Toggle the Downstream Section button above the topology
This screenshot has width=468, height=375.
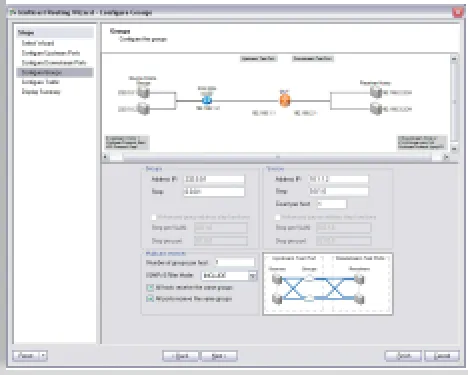[313, 59]
